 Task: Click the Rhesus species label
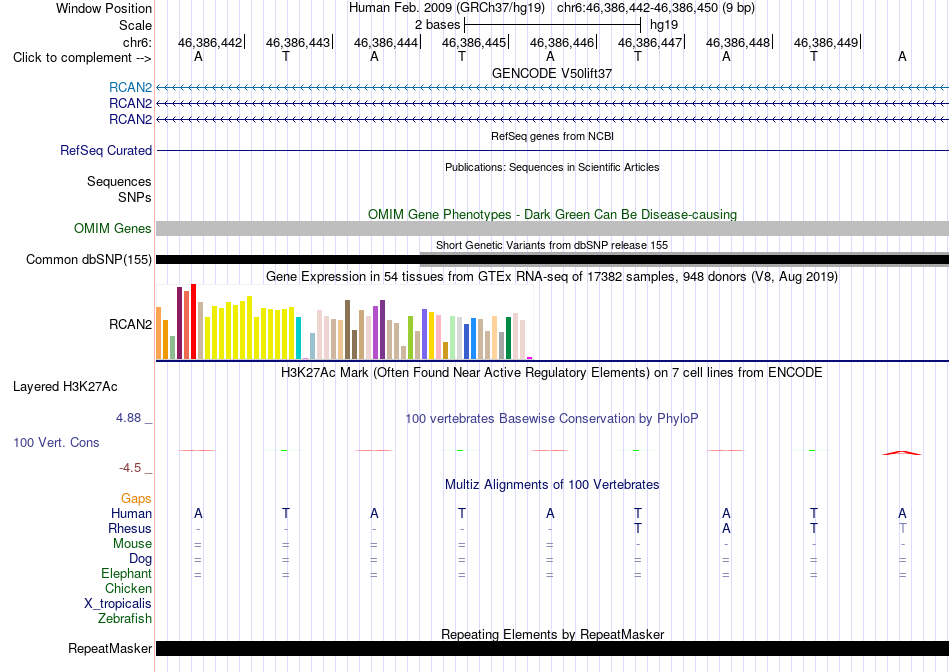130,528
